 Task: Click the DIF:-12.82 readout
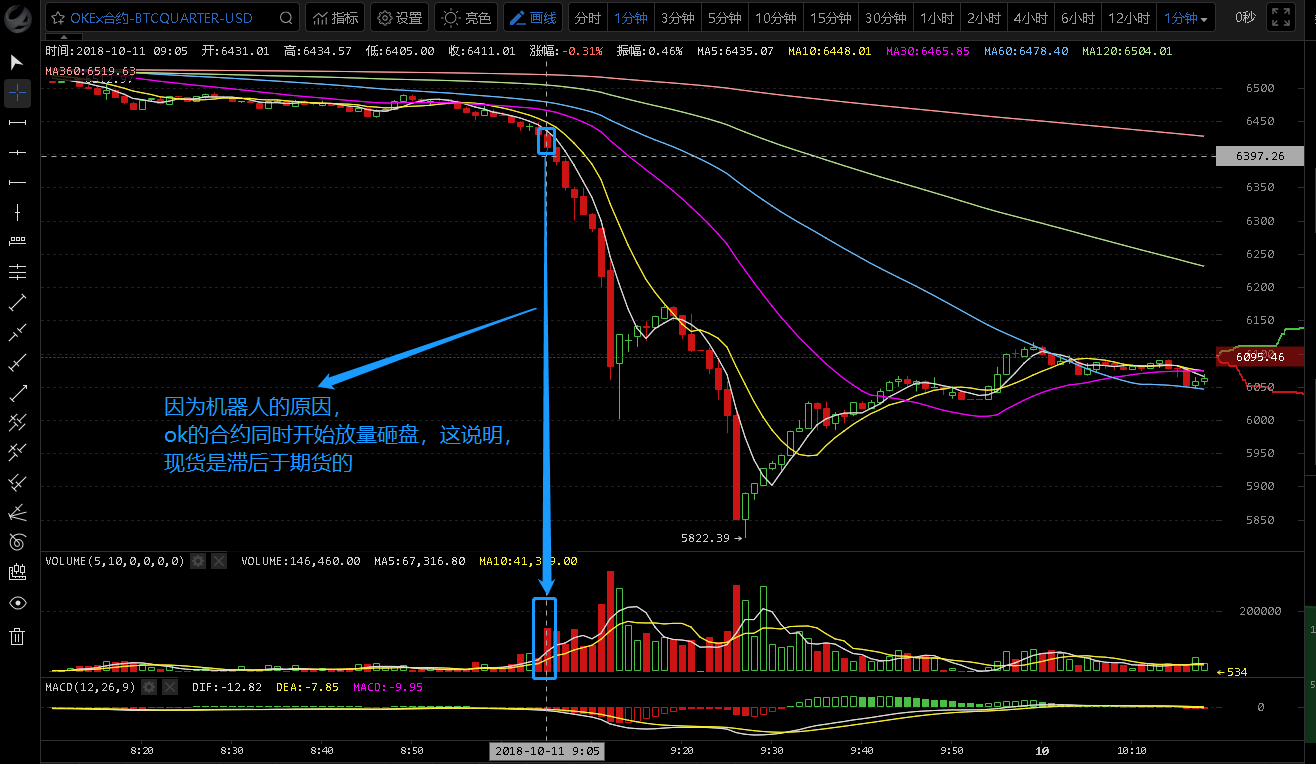226,687
